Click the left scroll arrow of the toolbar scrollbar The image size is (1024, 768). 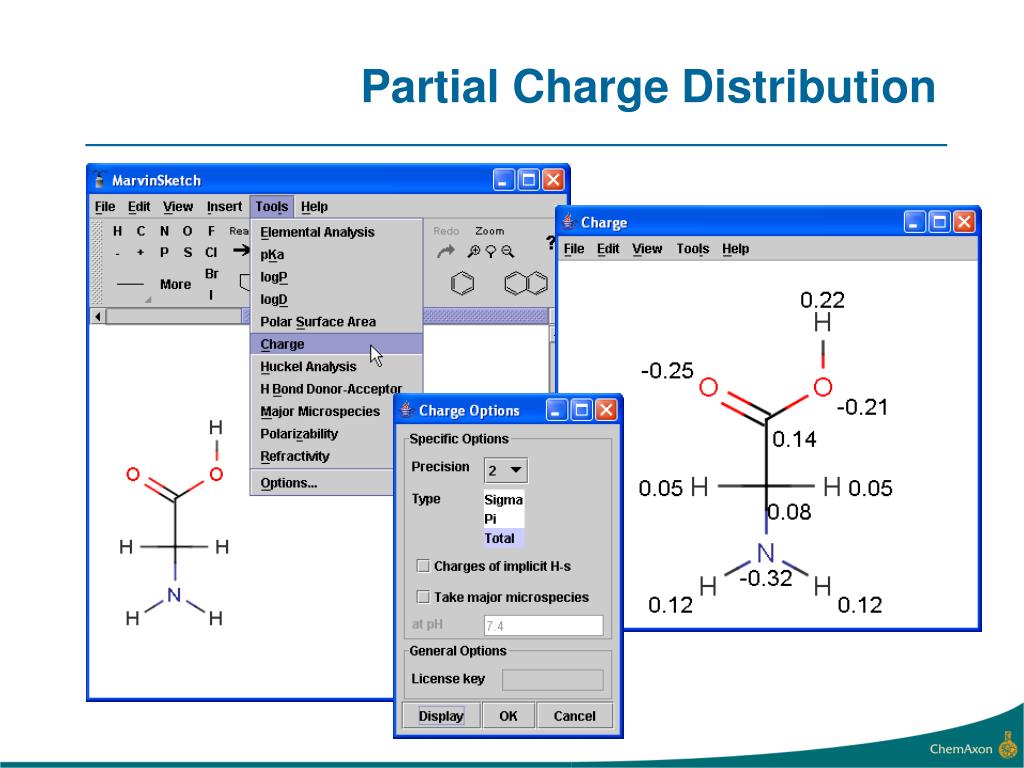point(98,317)
